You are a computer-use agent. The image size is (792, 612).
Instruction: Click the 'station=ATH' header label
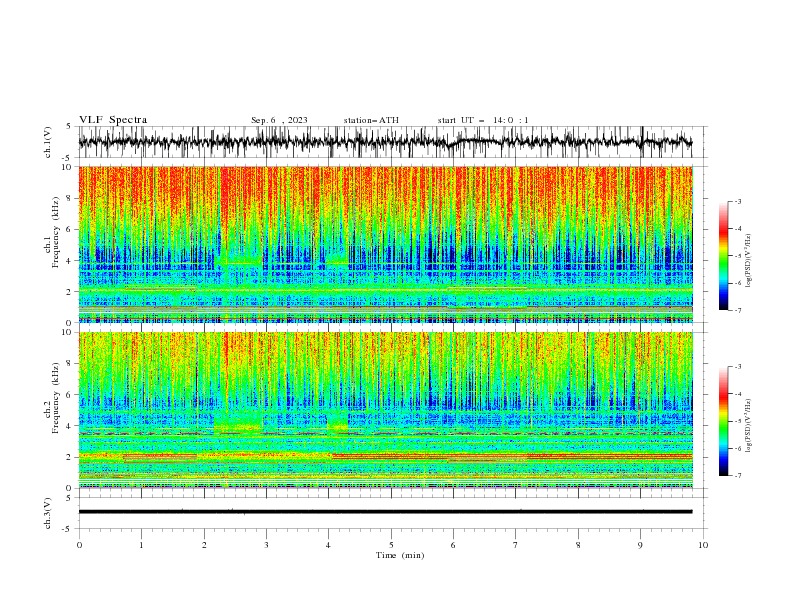pos(371,120)
